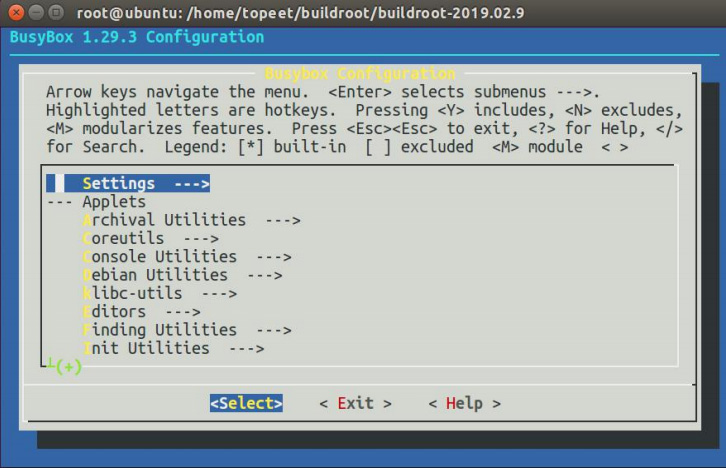Click the arrow after Coreutils
Screen dimensions: 726x468
pyautogui.click(x=201, y=239)
